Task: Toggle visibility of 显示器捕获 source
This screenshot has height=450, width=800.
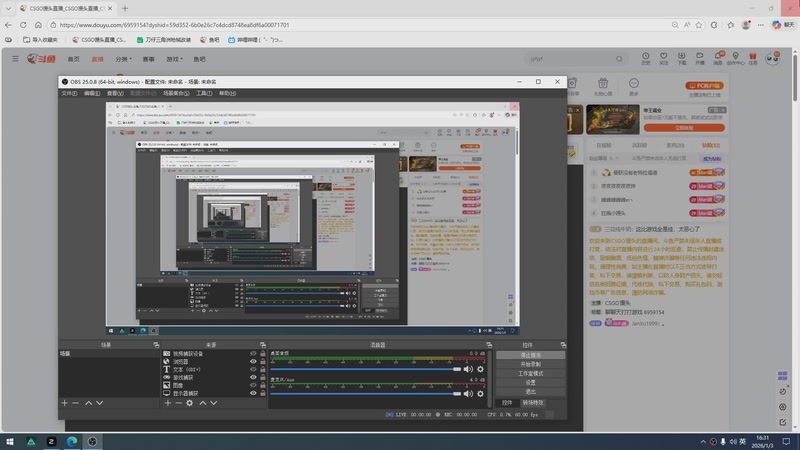Action: (x=253, y=393)
